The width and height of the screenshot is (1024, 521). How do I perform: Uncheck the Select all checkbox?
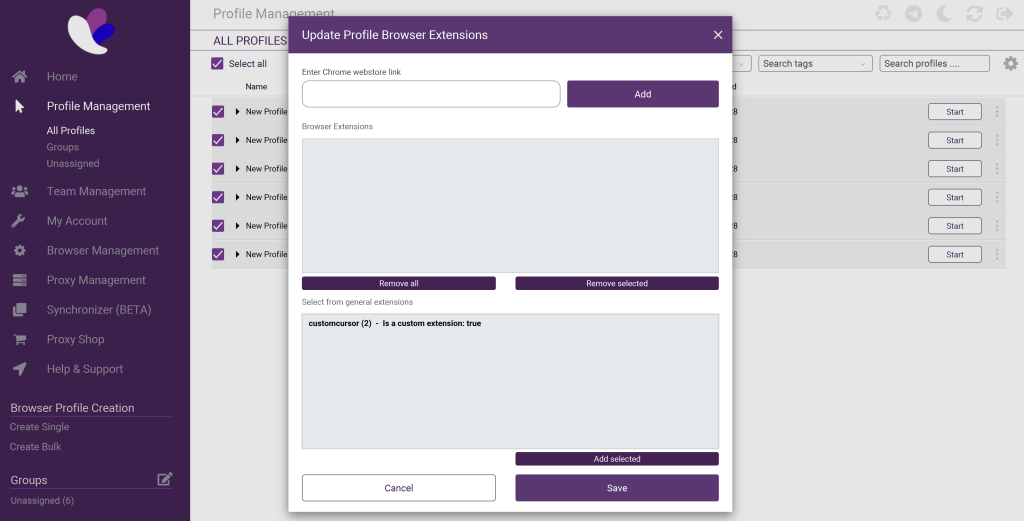click(218, 64)
